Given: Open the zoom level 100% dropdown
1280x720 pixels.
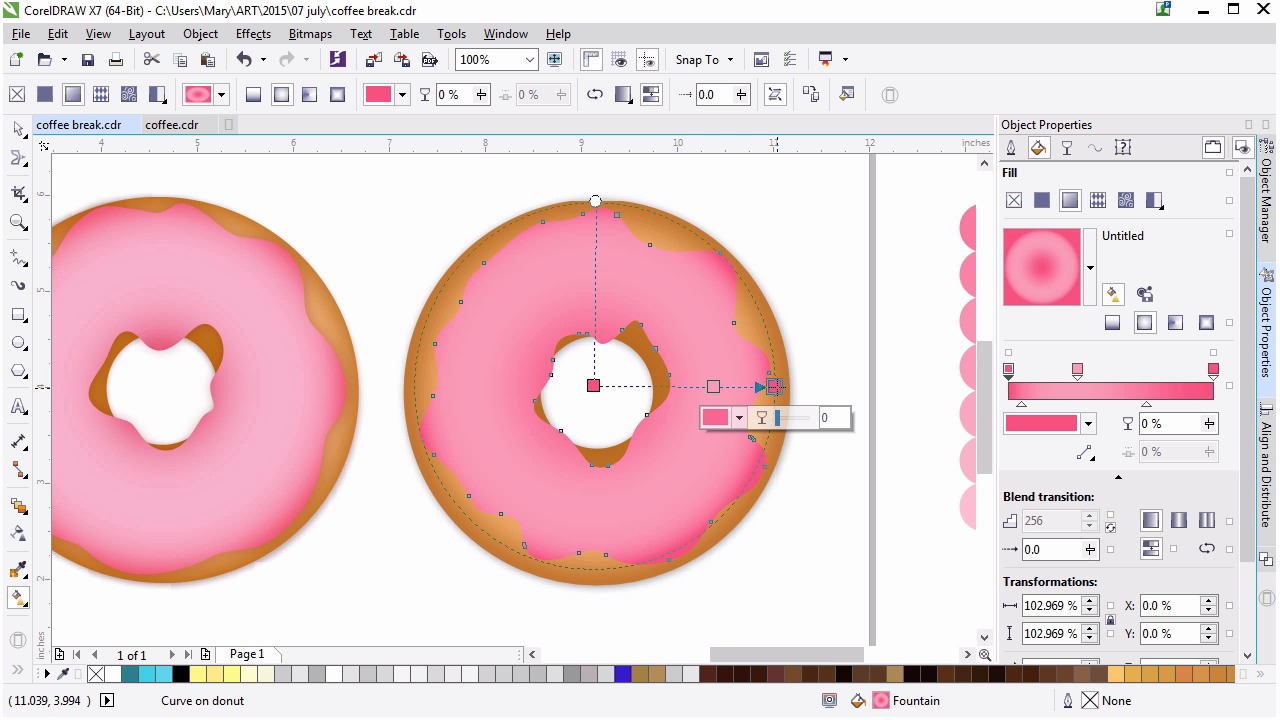Looking at the screenshot, I should (x=529, y=60).
